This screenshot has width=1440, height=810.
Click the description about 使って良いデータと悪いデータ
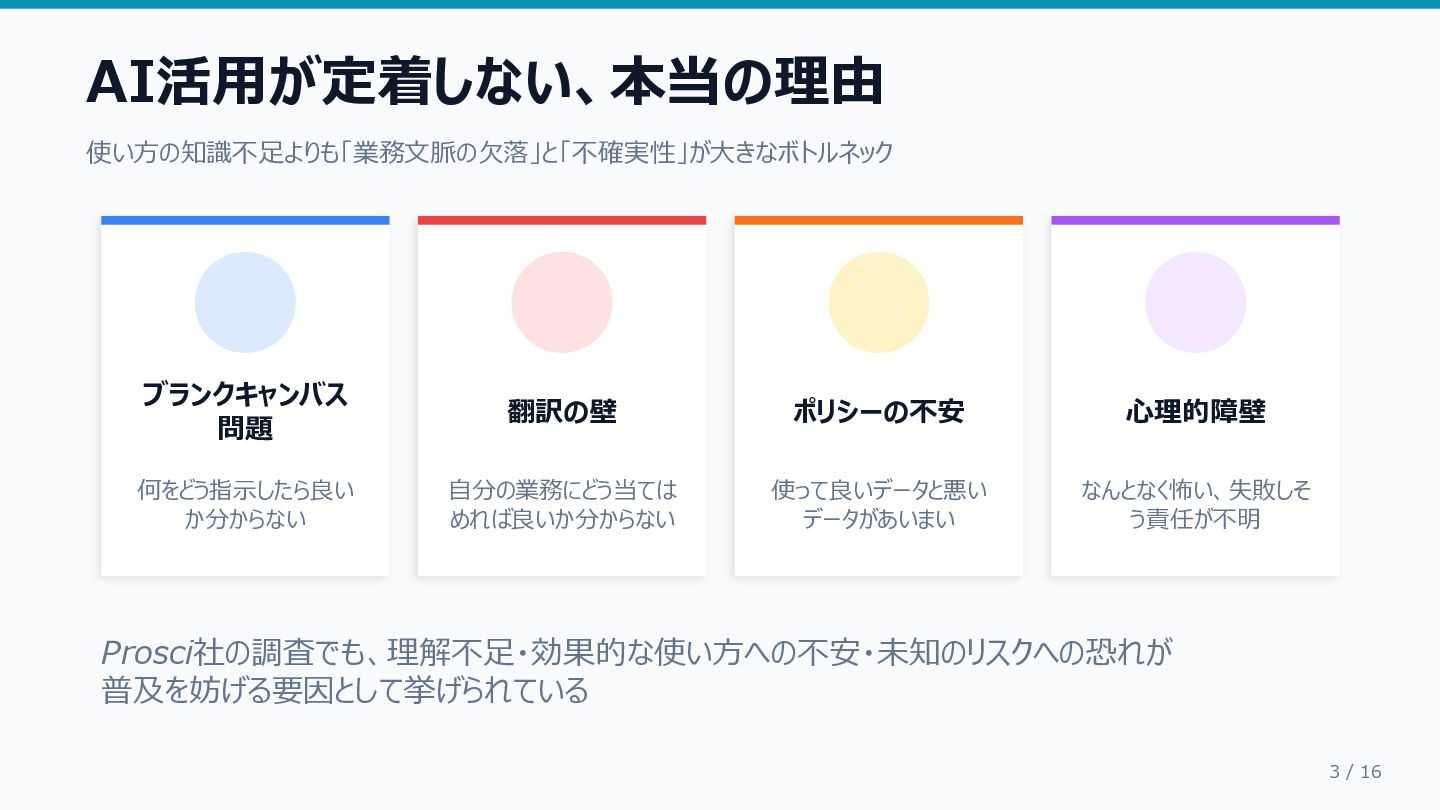(x=879, y=505)
